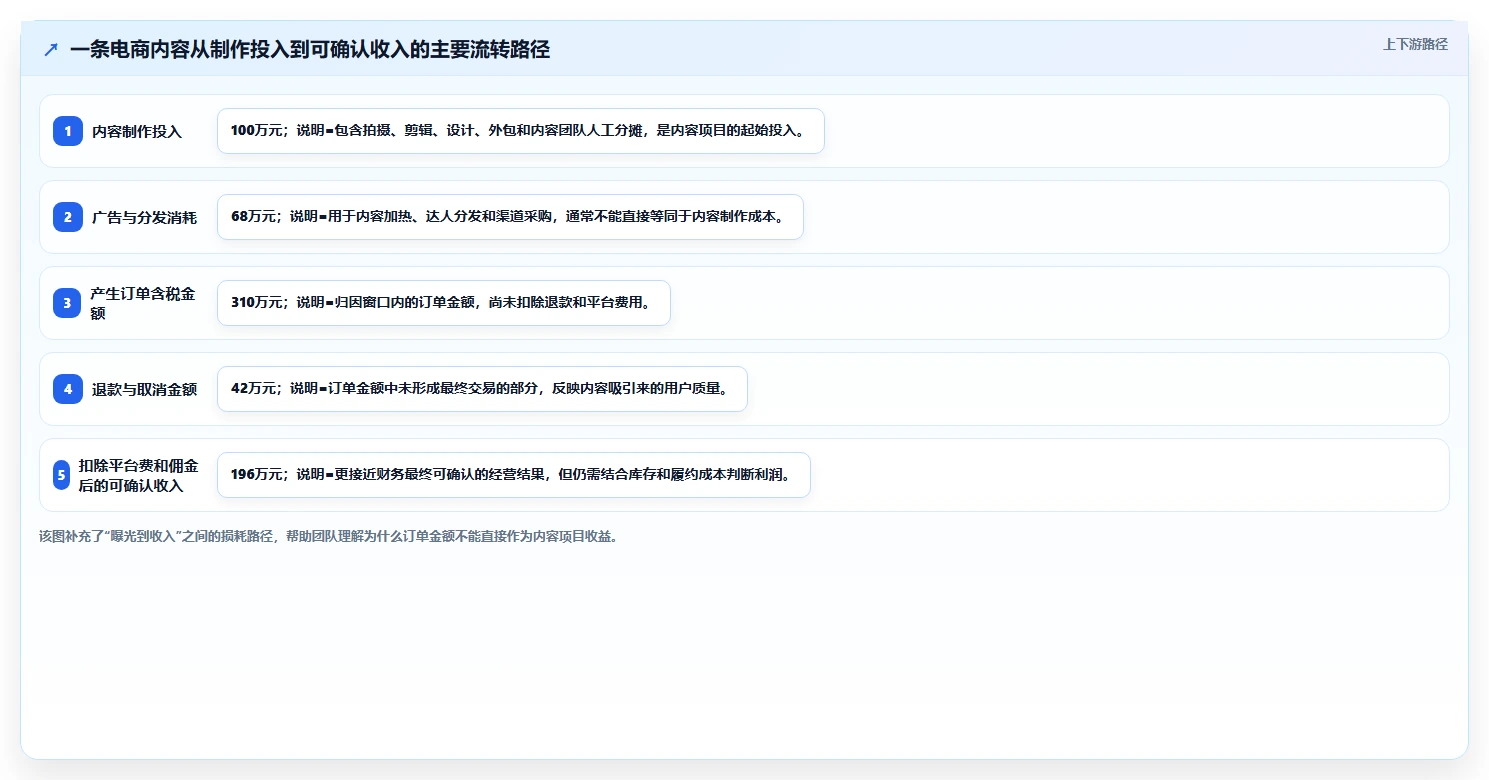
Task: Open the 196万元 description box
Action: pyautogui.click(x=514, y=475)
